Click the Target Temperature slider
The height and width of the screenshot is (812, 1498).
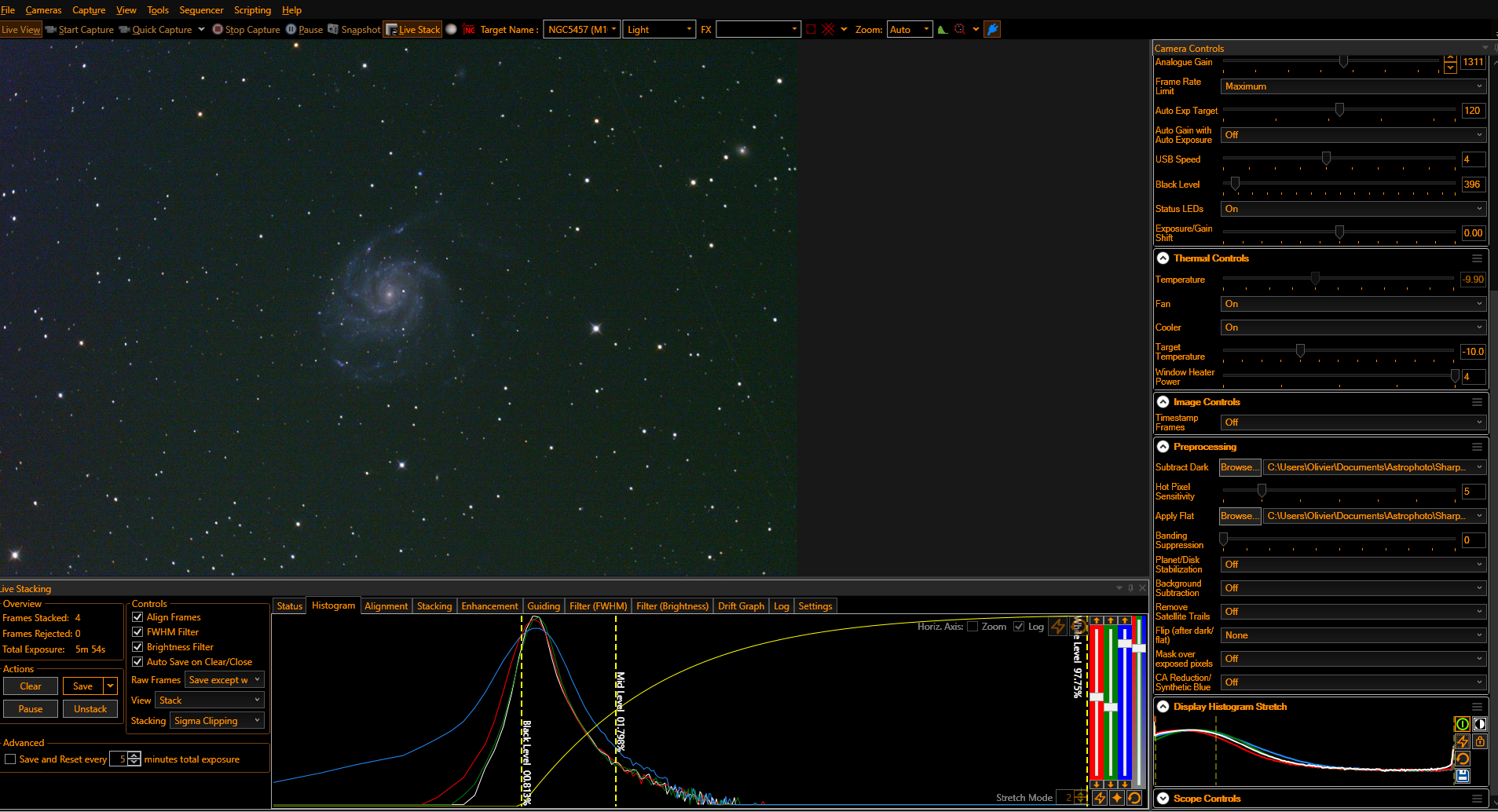click(1339, 351)
